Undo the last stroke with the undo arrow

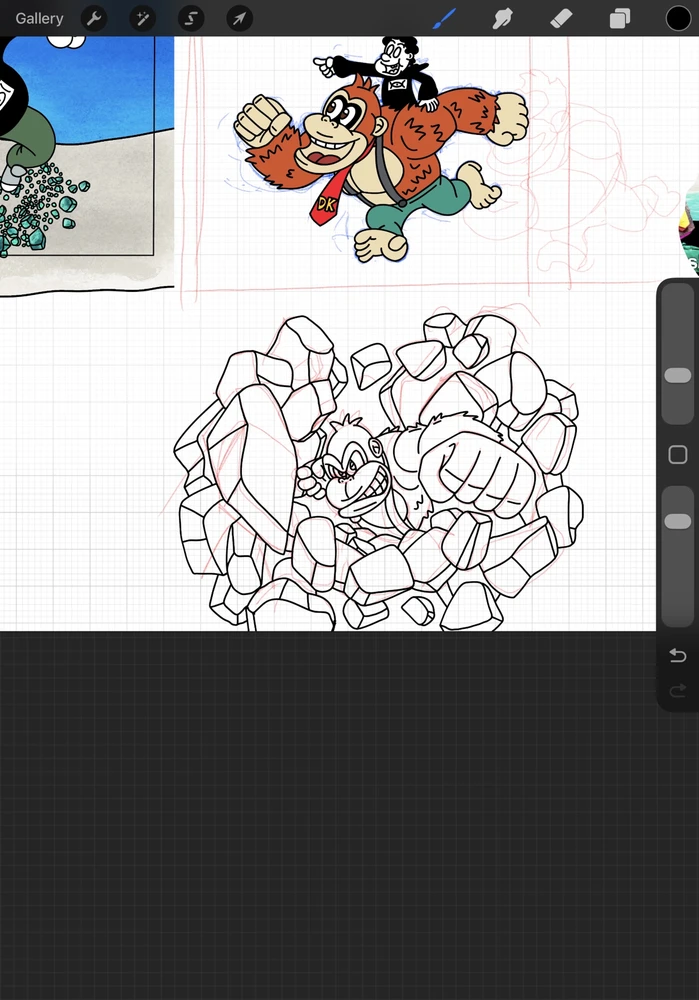pyautogui.click(x=678, y=655)
